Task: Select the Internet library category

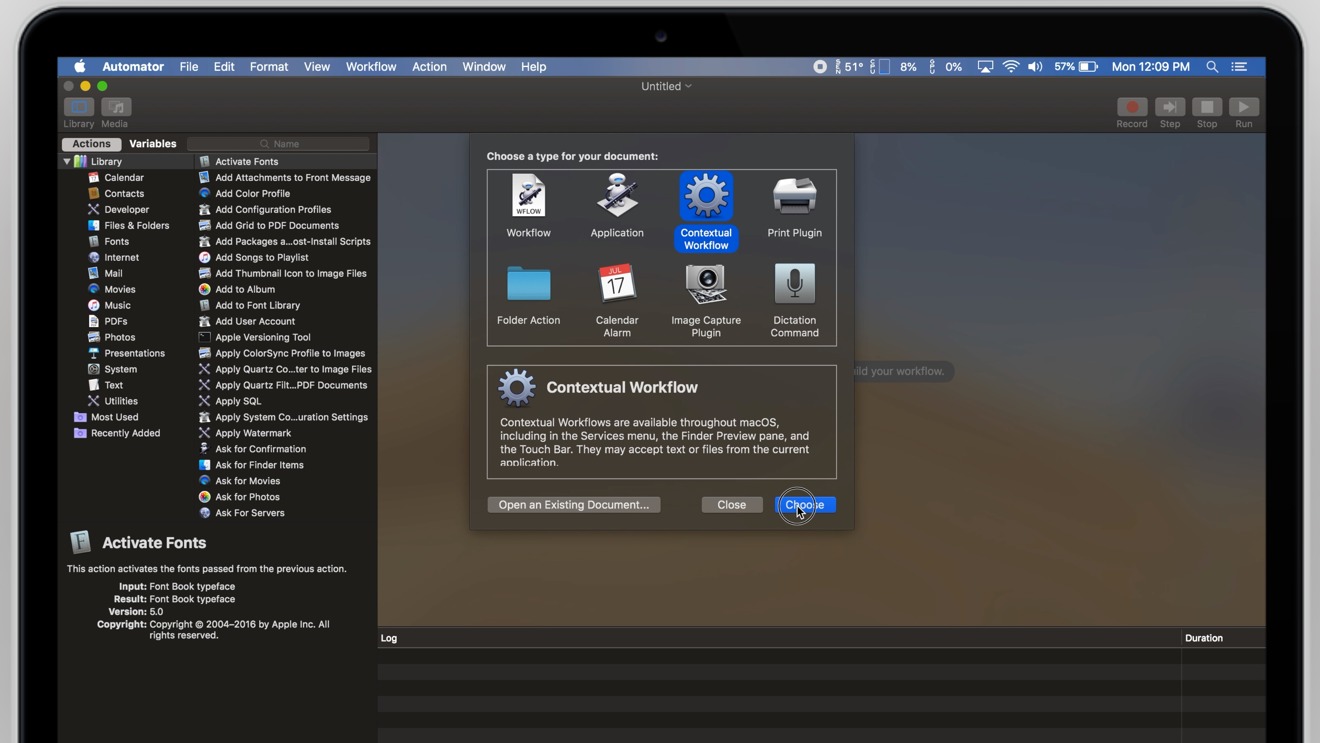Action: (121, 257)
